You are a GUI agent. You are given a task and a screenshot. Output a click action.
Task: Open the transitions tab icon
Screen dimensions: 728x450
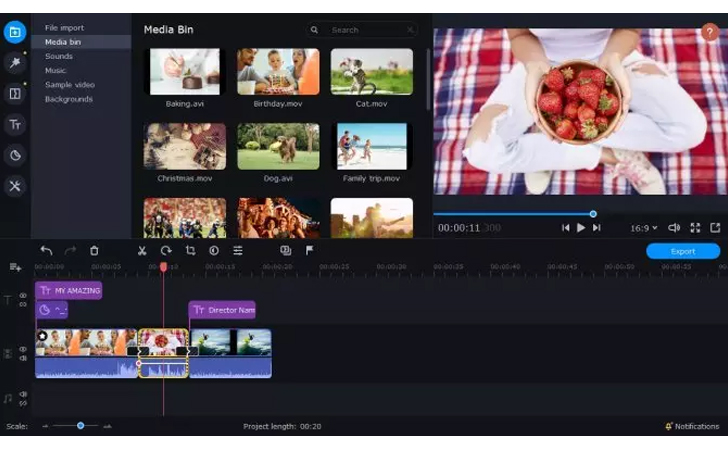(15, 94)
